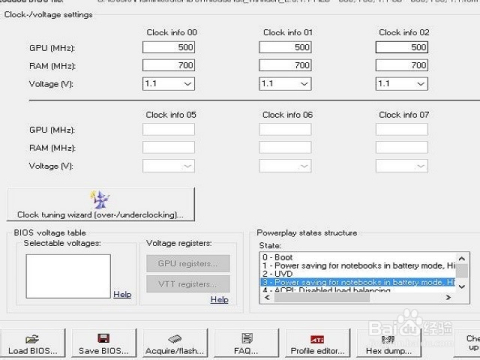Click GPU MHz field for Clock info 00
The width and height of the screenshot is (480, 360).
pyautogui.click(x=168, y=47)
